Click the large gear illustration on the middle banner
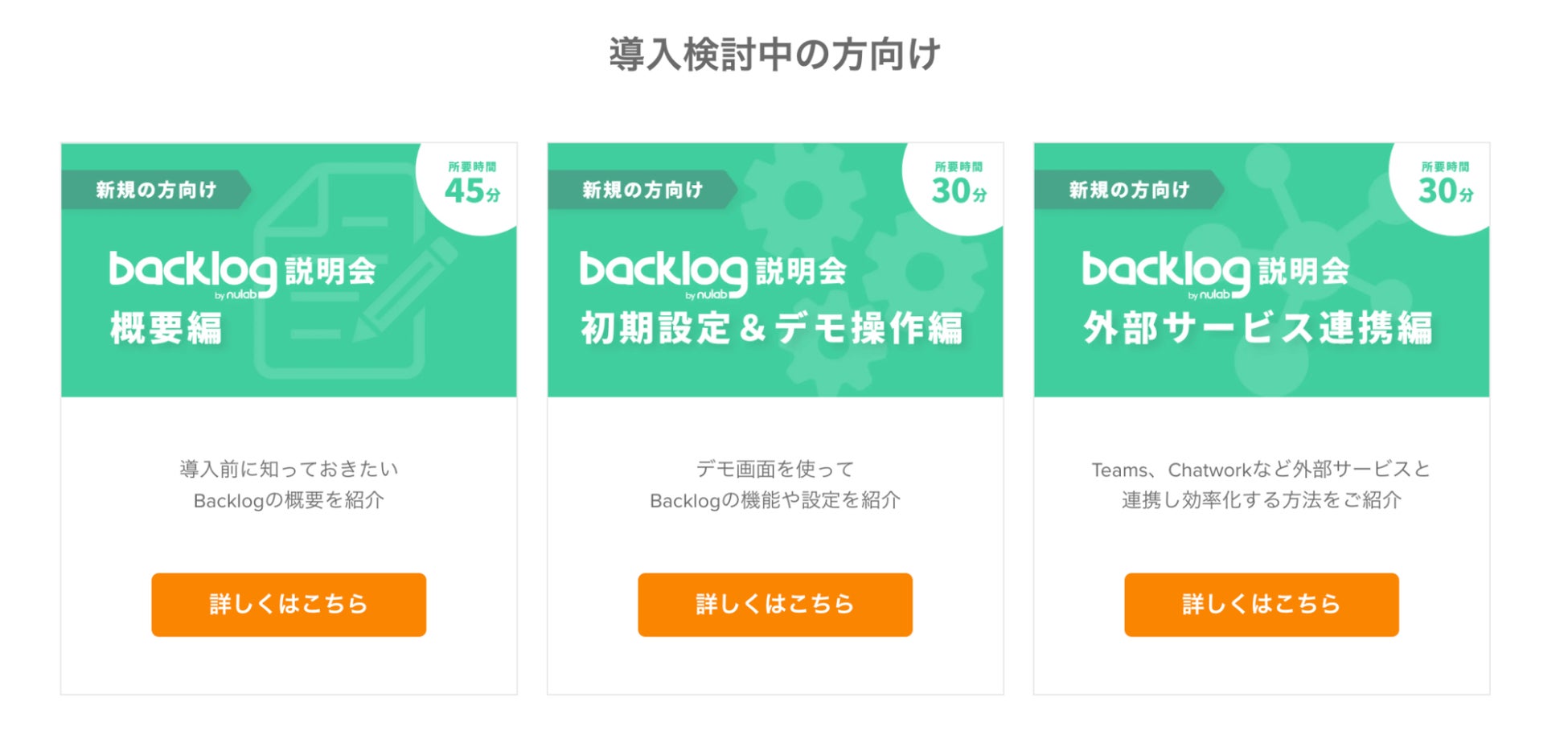The image size is (1568, 743). click(804, 199)
